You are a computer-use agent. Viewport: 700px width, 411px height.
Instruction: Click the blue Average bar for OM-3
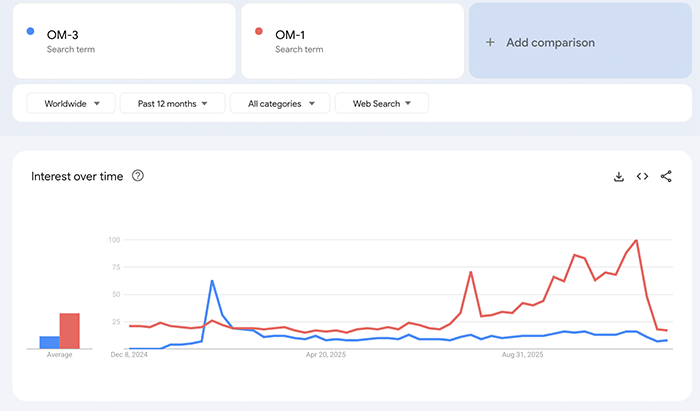click(49, 342)
